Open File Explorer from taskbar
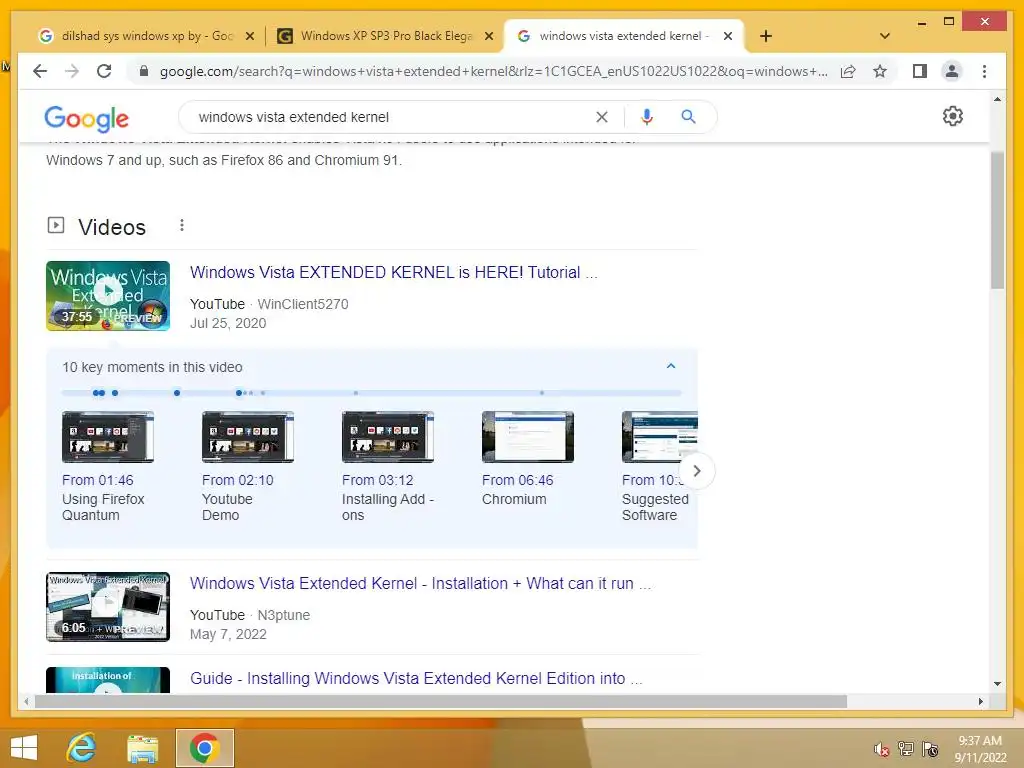Image resolution: width=1024 pixels, height=768 pixels. tap(142, 748)
